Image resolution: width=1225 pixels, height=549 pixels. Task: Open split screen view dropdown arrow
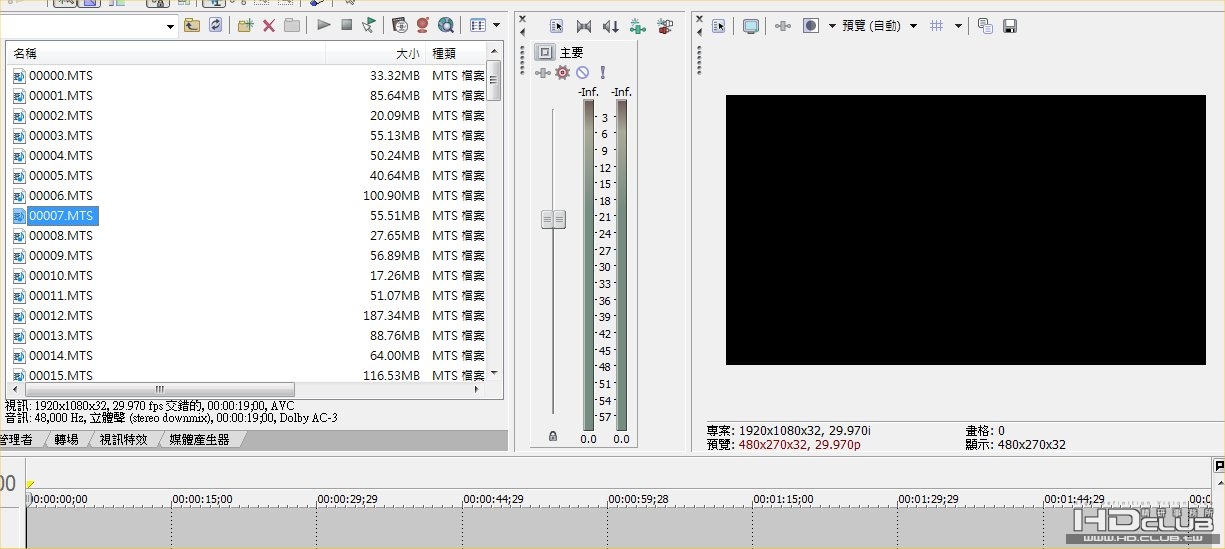click(x=832, y=26)
